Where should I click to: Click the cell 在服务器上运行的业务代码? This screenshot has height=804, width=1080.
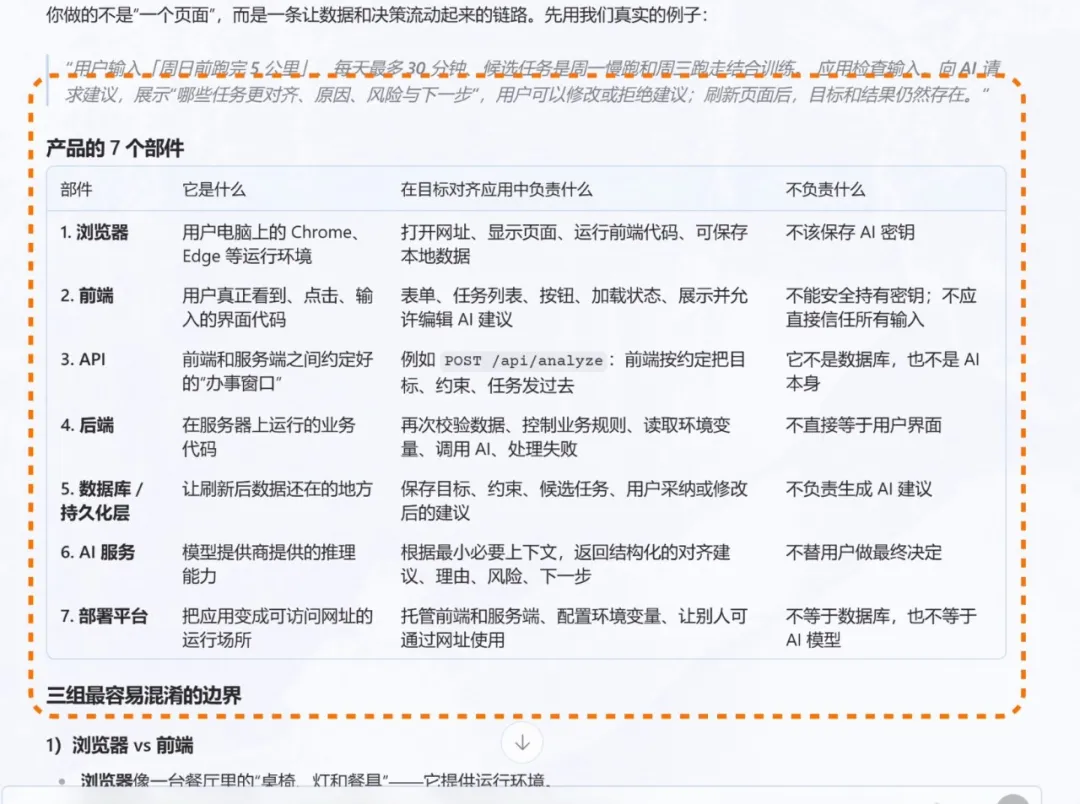coord(269,437)
